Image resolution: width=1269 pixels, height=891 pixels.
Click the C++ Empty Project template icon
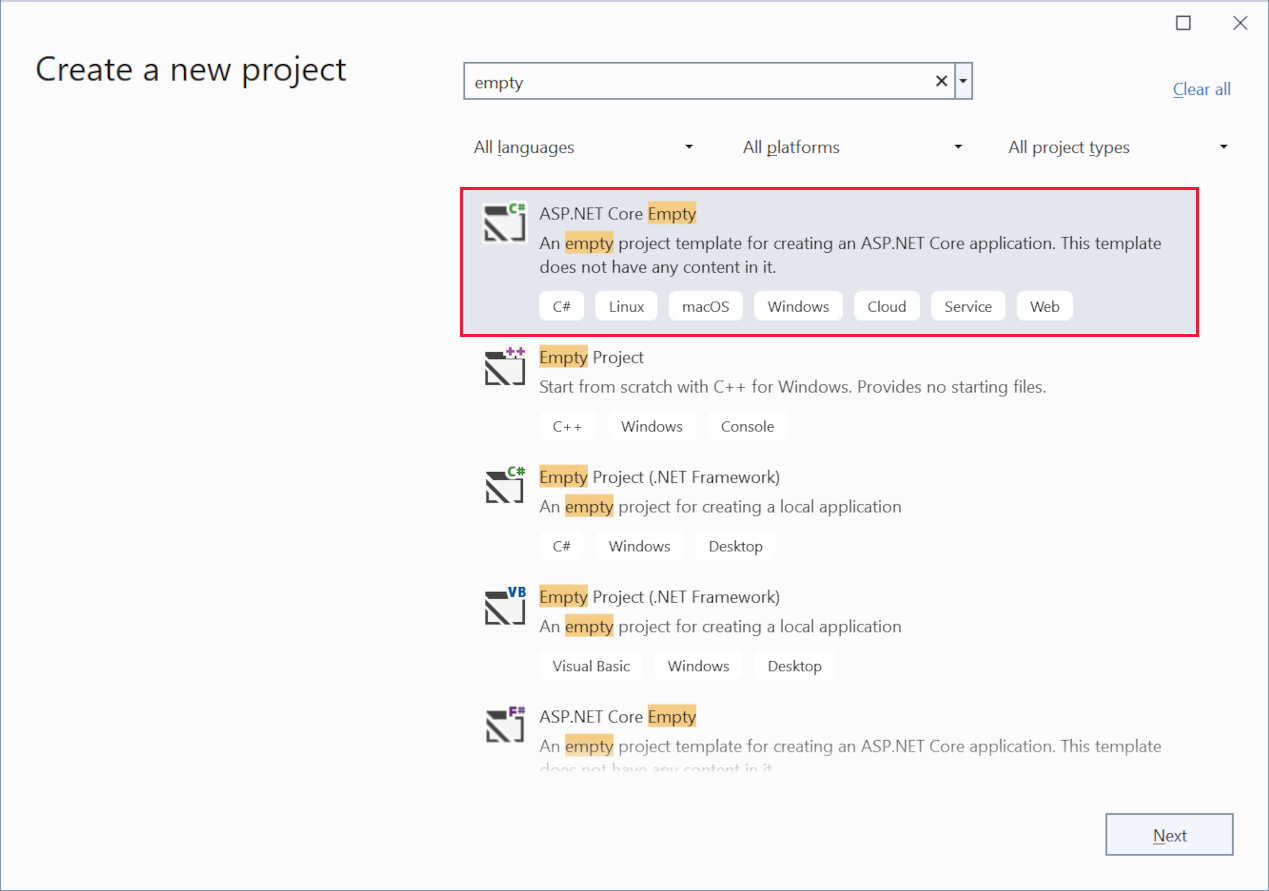click(504, 368)
